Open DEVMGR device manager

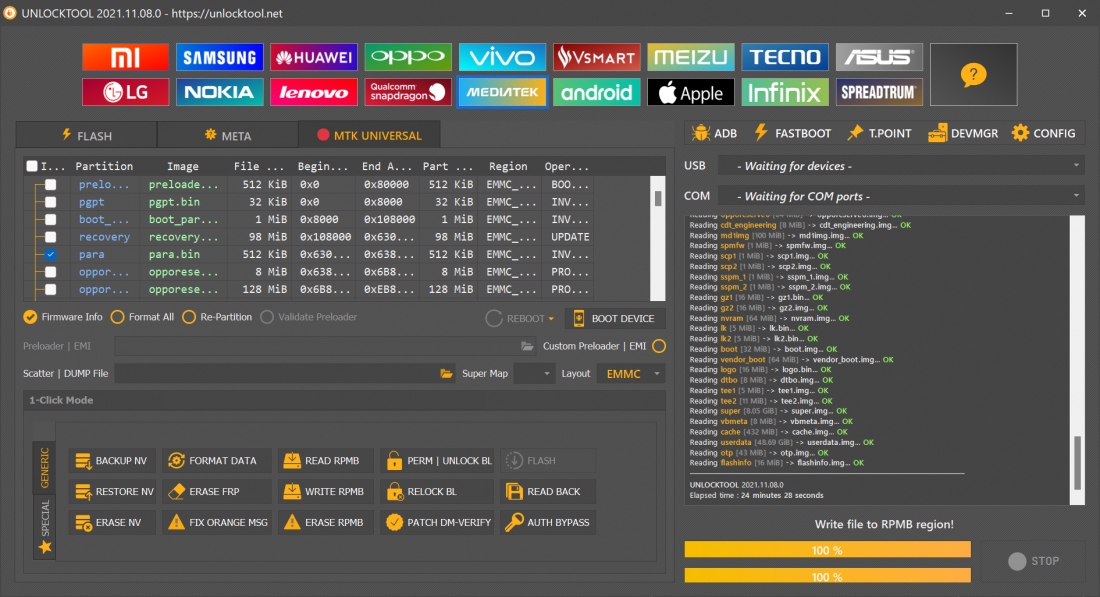[963, 133]
